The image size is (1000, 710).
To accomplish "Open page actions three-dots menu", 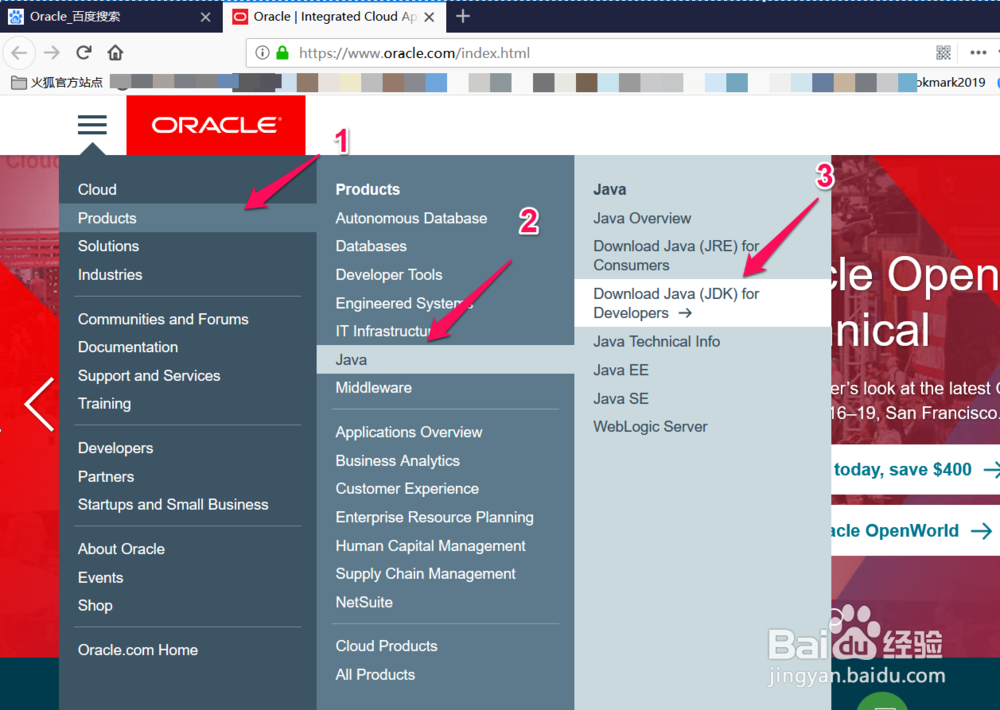I will pos(978,52).
